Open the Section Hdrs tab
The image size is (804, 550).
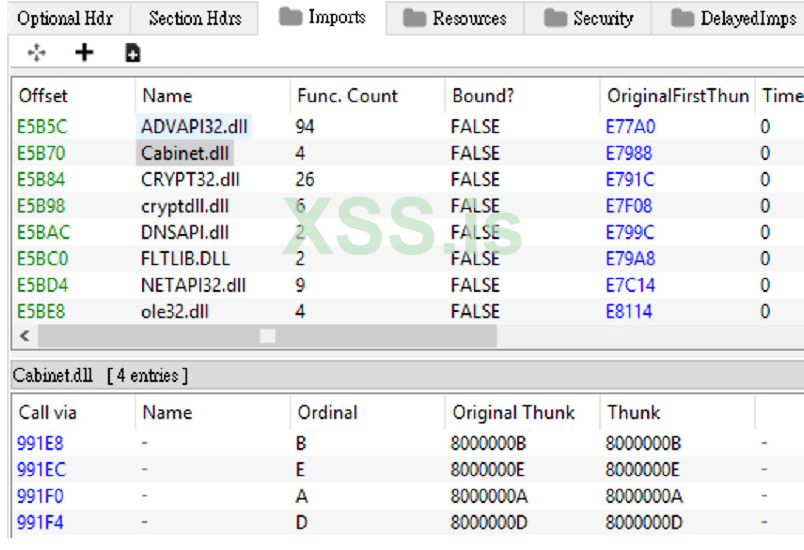pos(195,18)
